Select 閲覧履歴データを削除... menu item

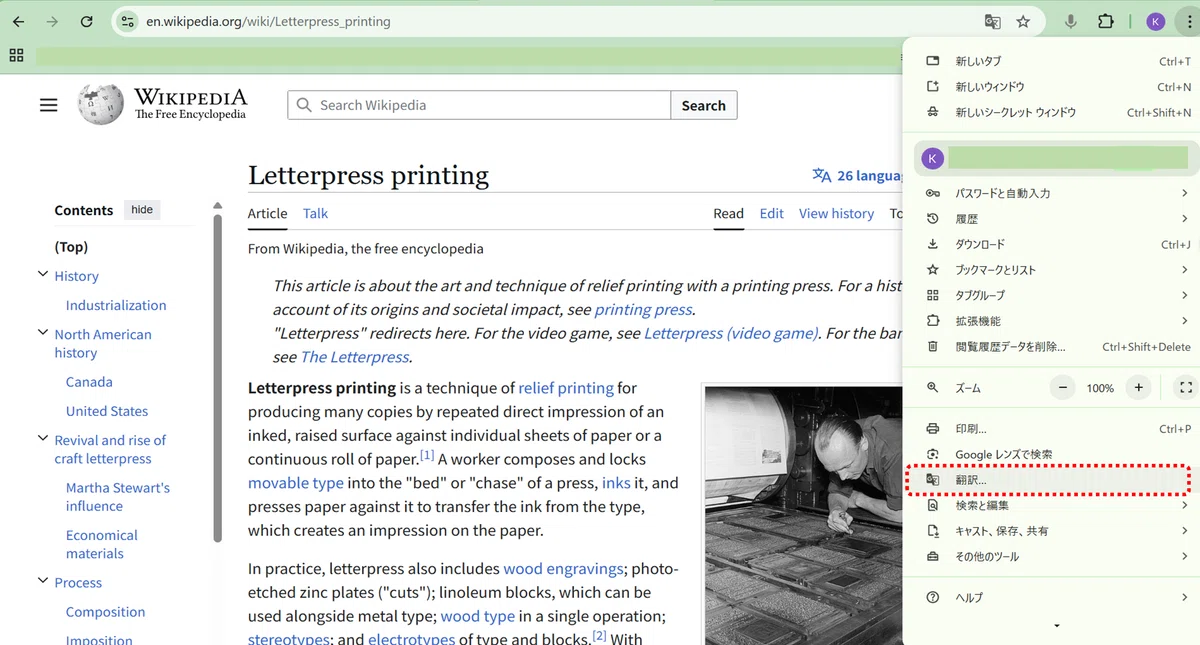click(1051, 347)
